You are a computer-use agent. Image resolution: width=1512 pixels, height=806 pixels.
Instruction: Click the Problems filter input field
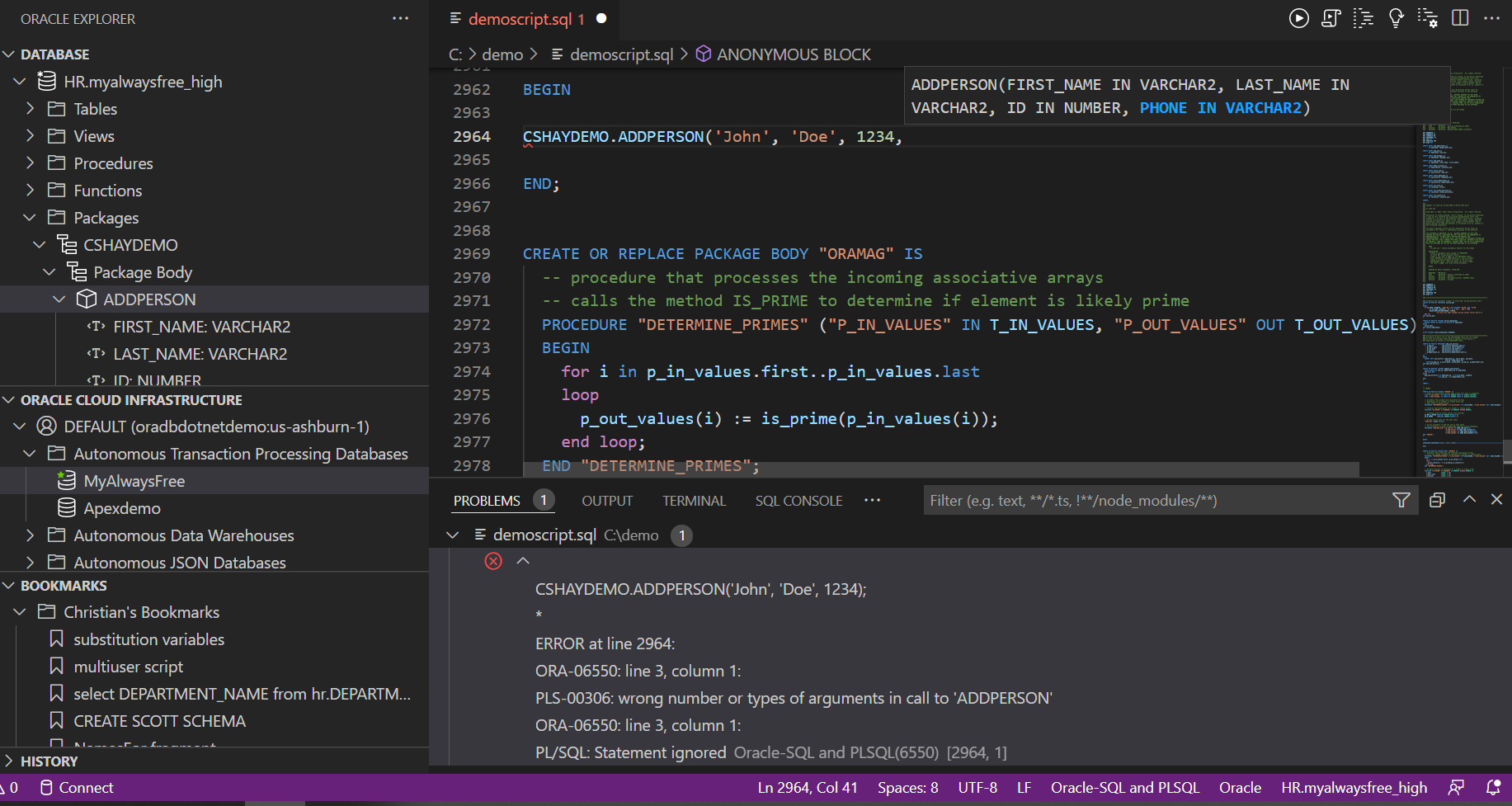1155,500
